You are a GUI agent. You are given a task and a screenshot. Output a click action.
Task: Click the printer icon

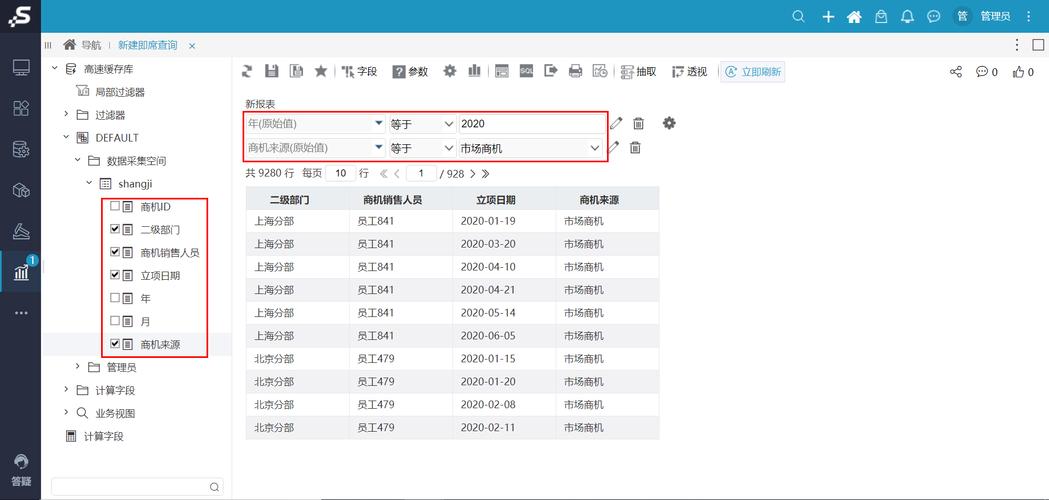pyautogui.click(x=575, y=71)
